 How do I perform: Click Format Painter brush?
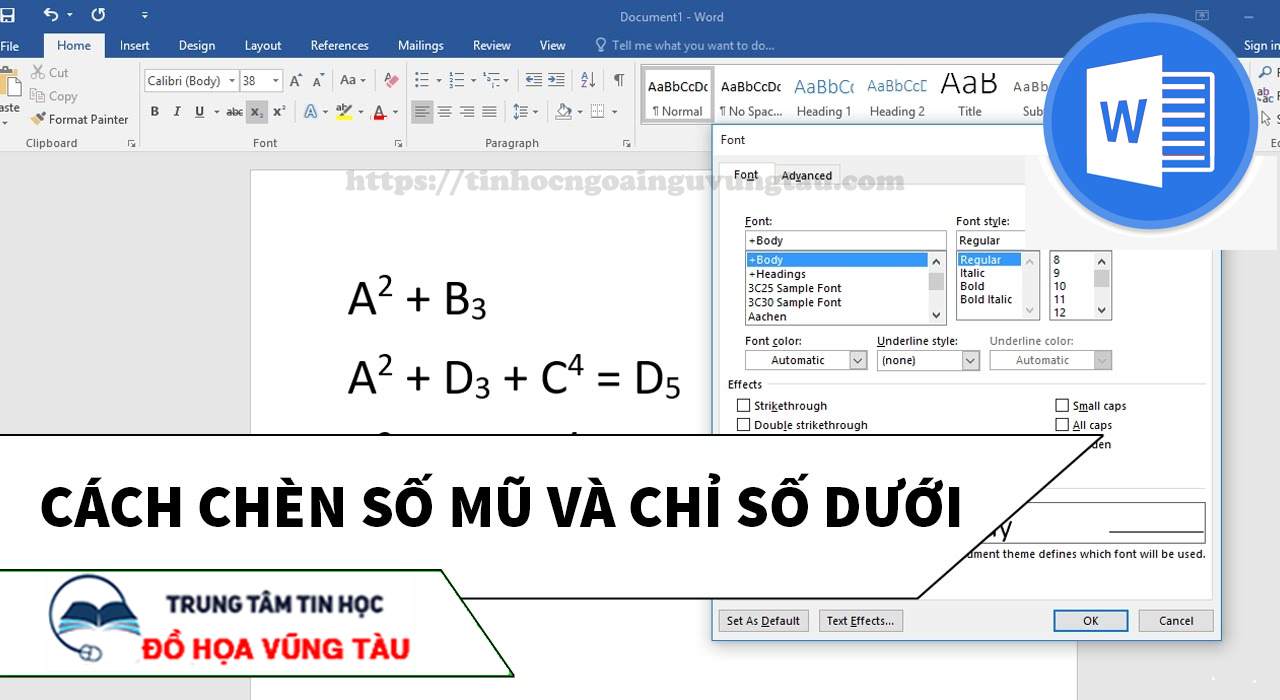point(79,119)
